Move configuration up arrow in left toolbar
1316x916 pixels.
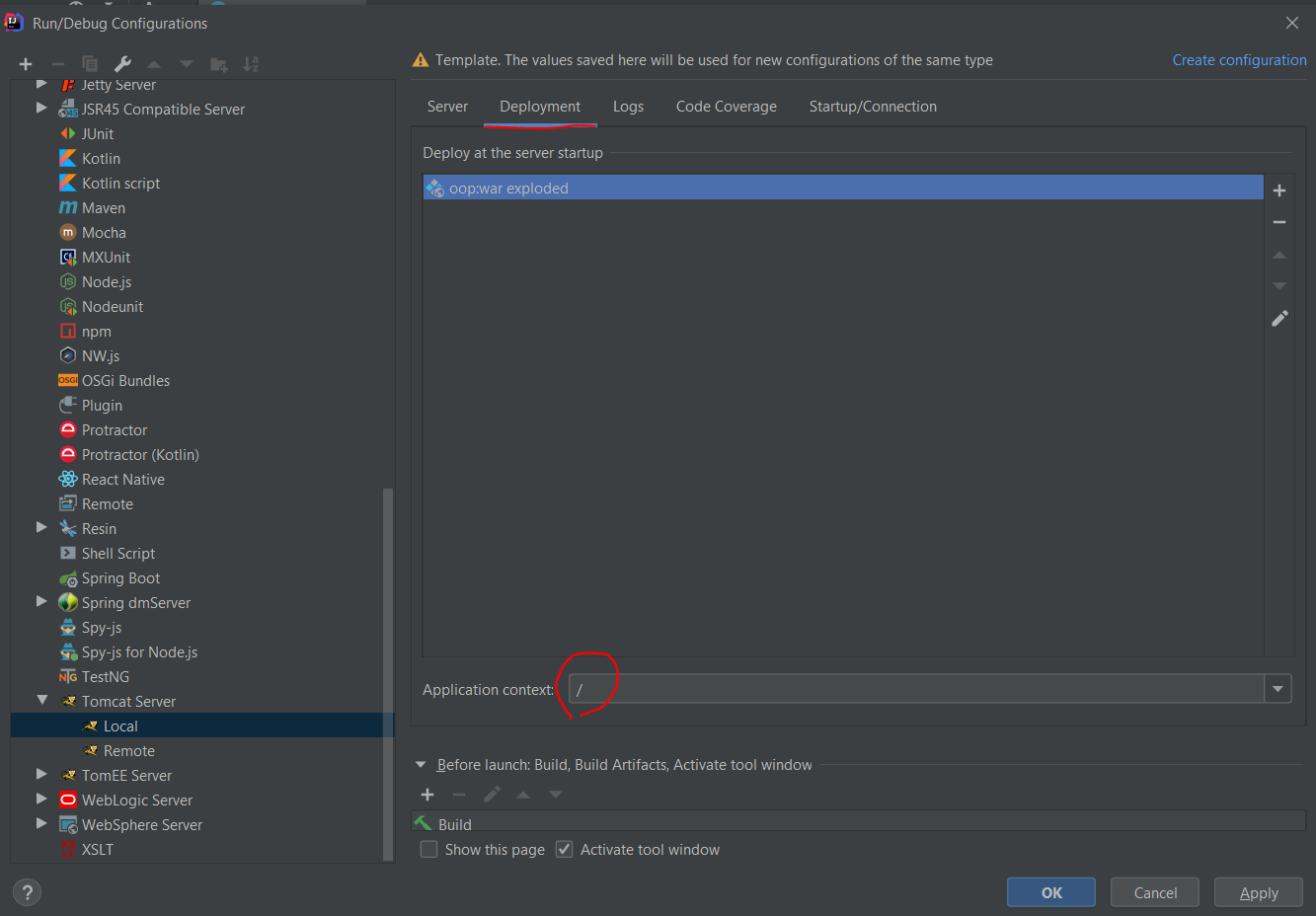[x=154, y=64]
